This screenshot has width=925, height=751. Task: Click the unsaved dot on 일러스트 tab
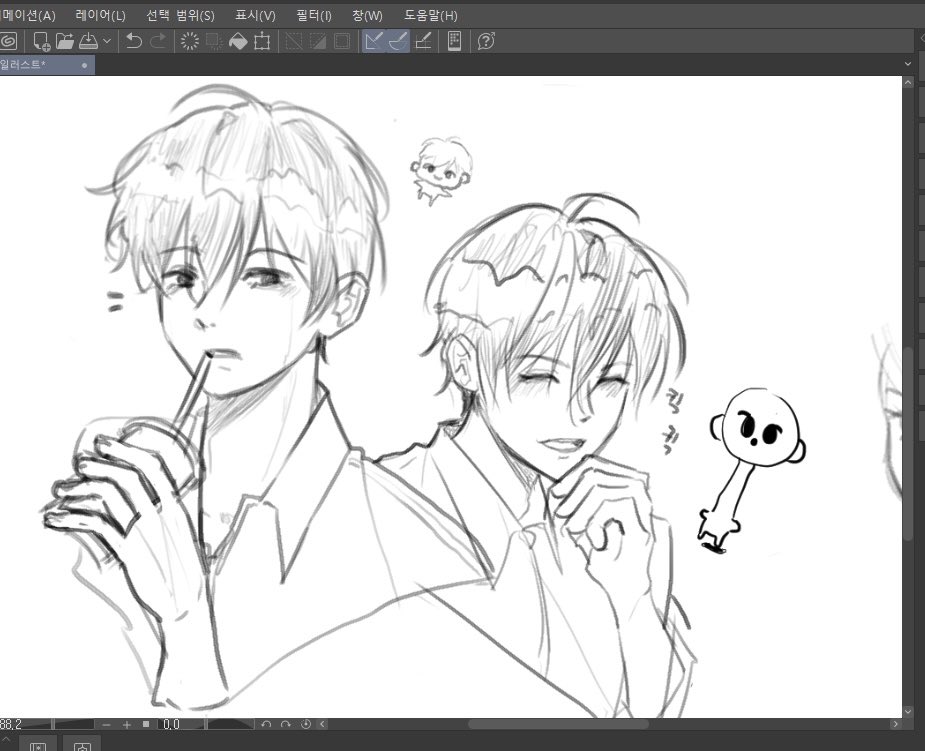coord(84,65)
